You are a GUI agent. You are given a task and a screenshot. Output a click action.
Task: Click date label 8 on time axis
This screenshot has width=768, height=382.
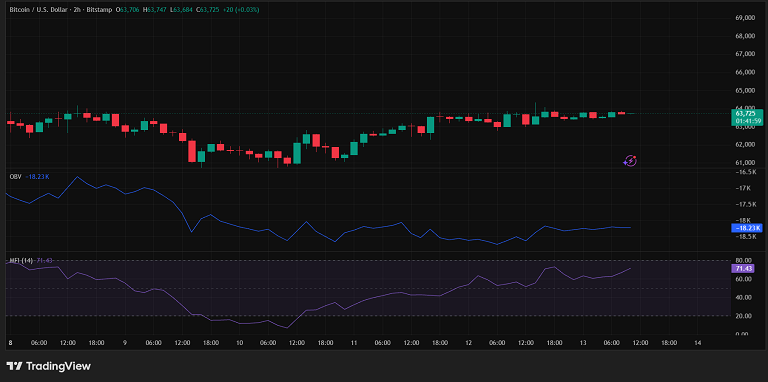point(10,343)
